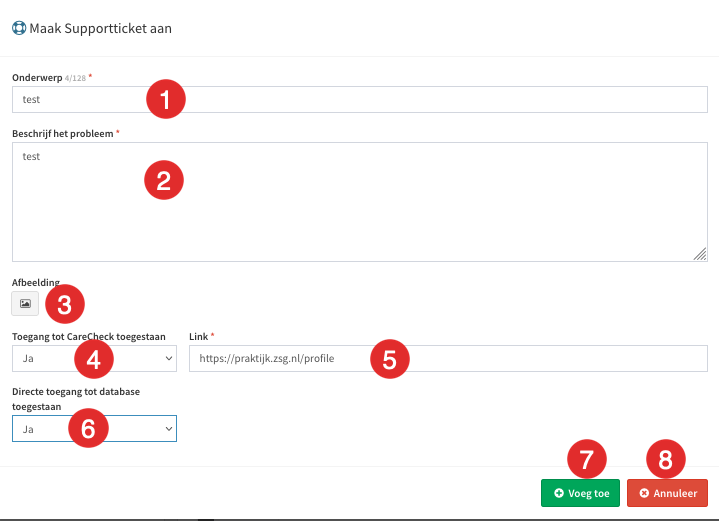Click red annotation marker number 3
The height and width of the screenshot is (521, 719).
[x=65, y=304]
